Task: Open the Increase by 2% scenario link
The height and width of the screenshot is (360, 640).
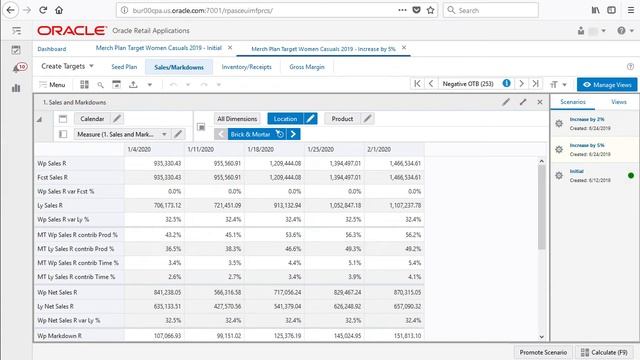Action: point(587,119)
